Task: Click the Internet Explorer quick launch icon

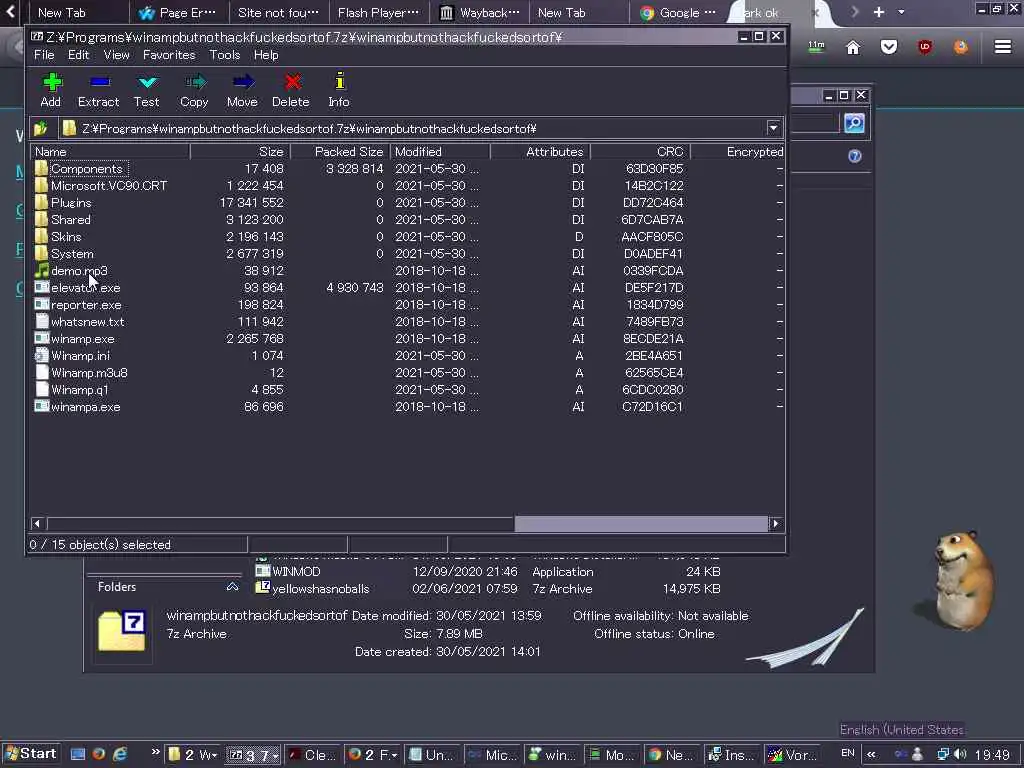Action: coord(120,754)
